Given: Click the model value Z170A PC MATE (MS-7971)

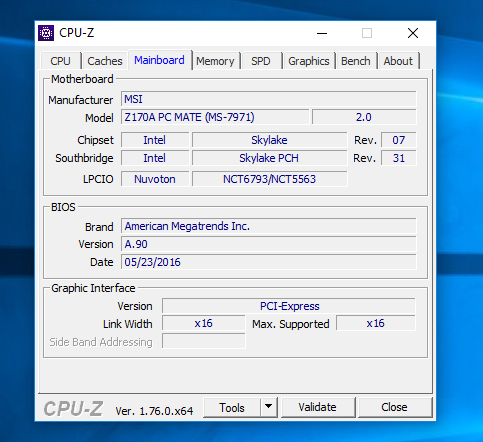Looking at the screenshot, I should coord(215,117).
